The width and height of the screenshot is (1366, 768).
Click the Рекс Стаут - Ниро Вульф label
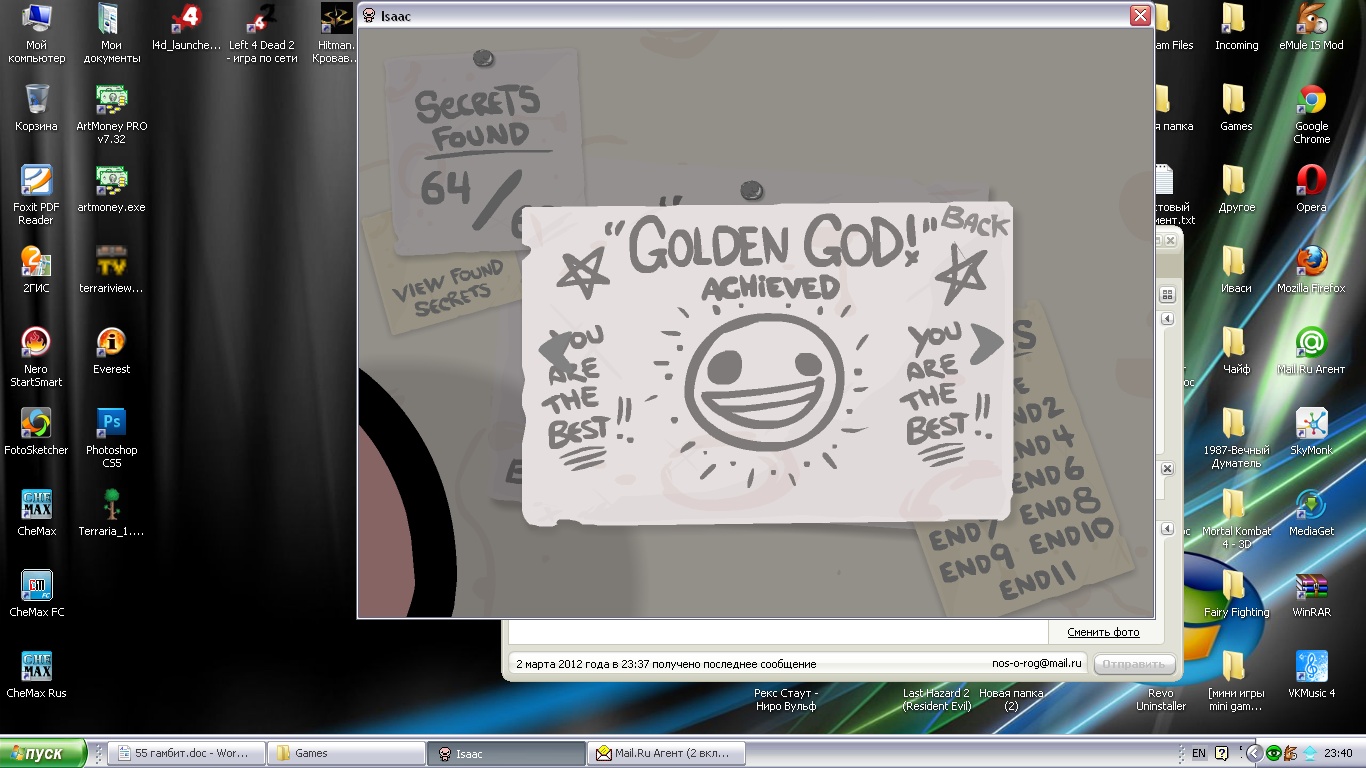[786, 699]
